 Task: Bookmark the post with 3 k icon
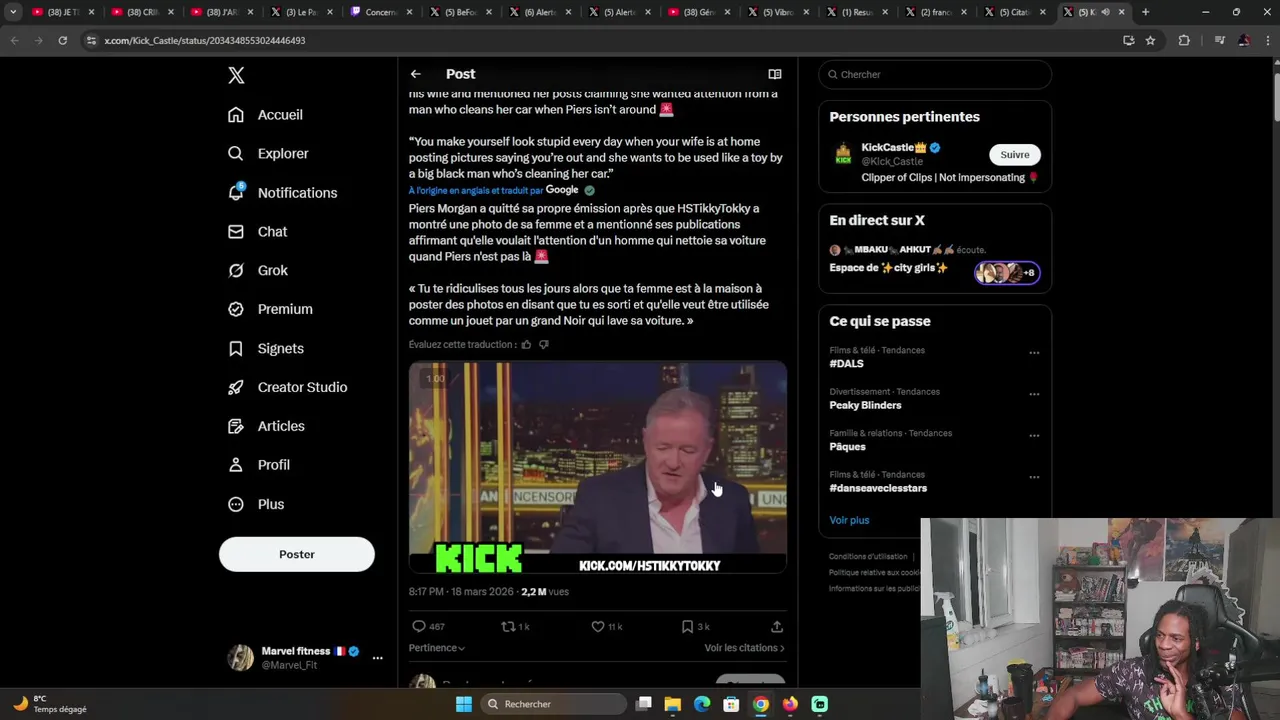[x=695, y=627]
